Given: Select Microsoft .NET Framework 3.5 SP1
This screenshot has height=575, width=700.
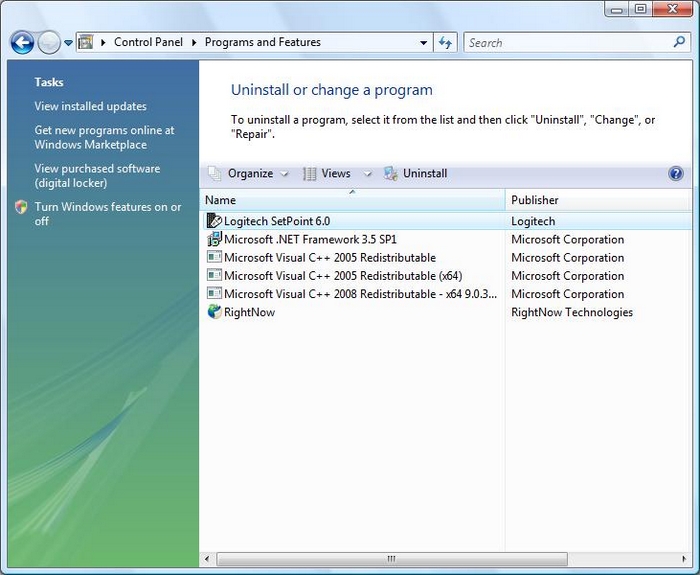Looking at the screenshot, I should point(310,239).
